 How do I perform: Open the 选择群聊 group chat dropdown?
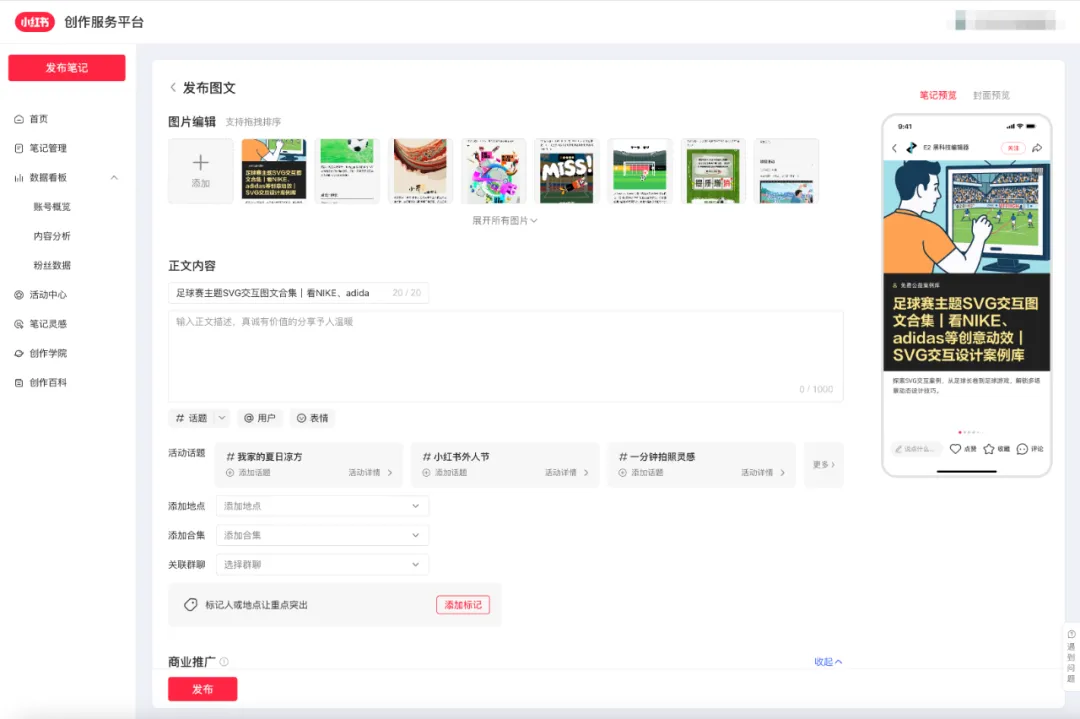tap(322, 564)
